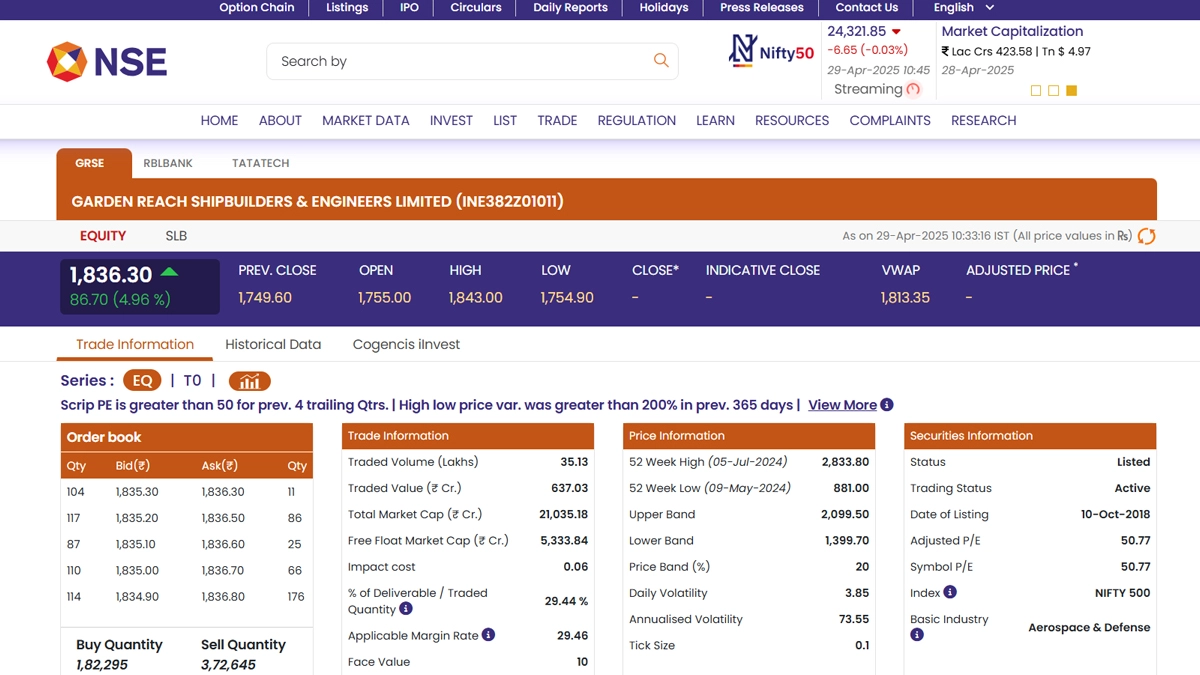Select the EQ series toggle

pyautogui.click(x=142, y=381)
